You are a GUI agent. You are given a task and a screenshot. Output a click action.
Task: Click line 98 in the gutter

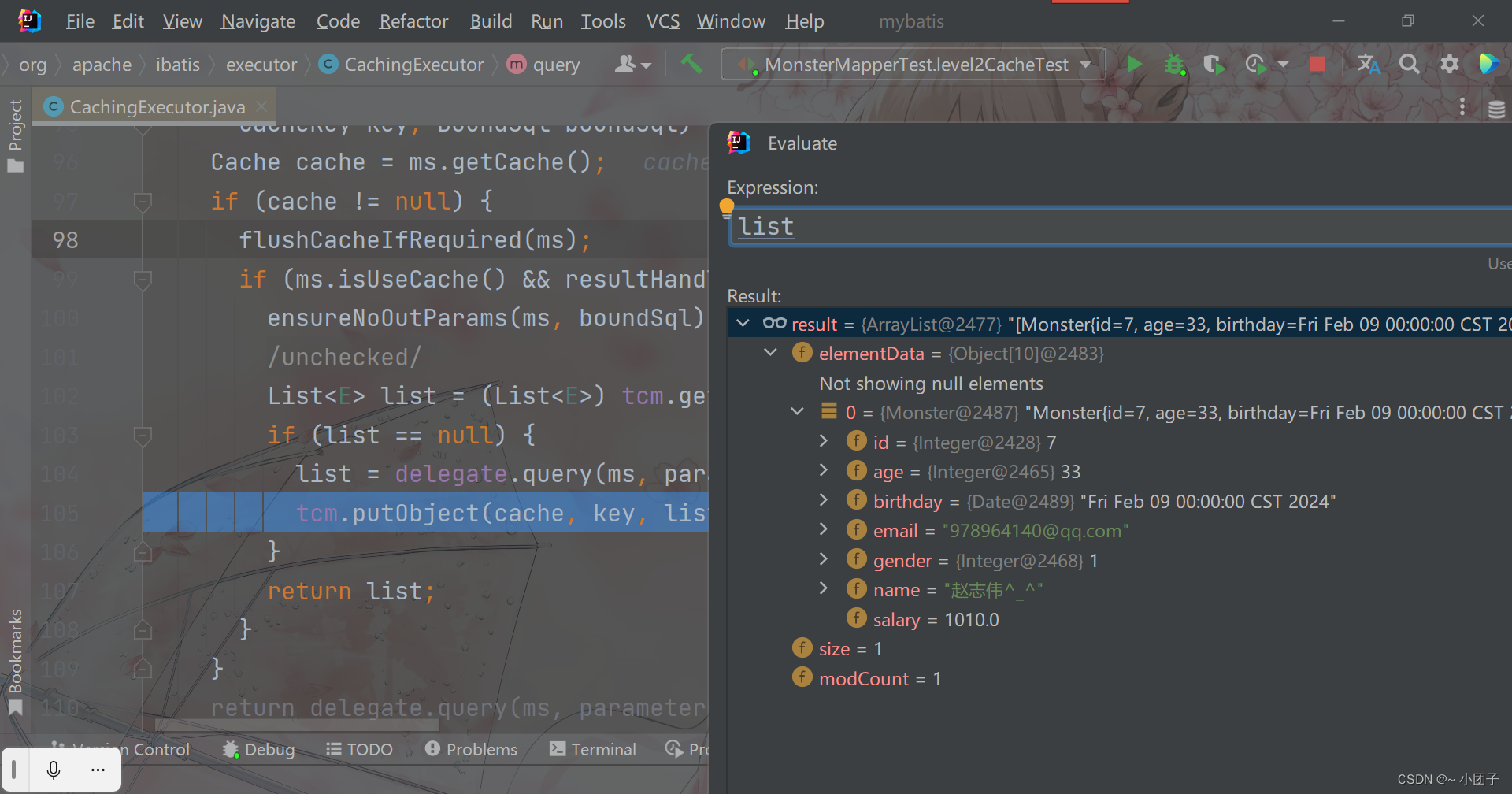[65, 240]
